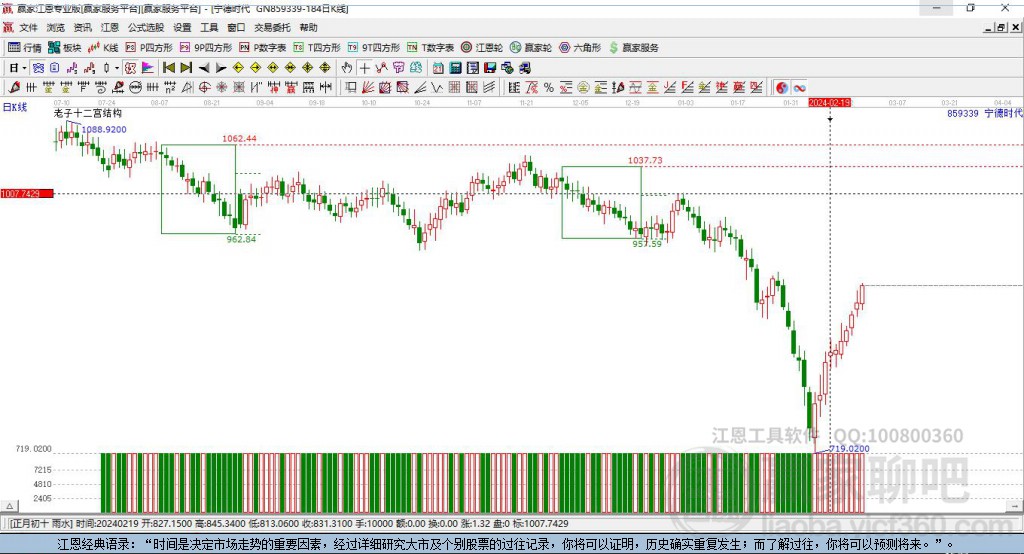Open the 9P四方形 tool
Image resolution: width=1024 pixels, height=554 pixels.
coord(206,48)
